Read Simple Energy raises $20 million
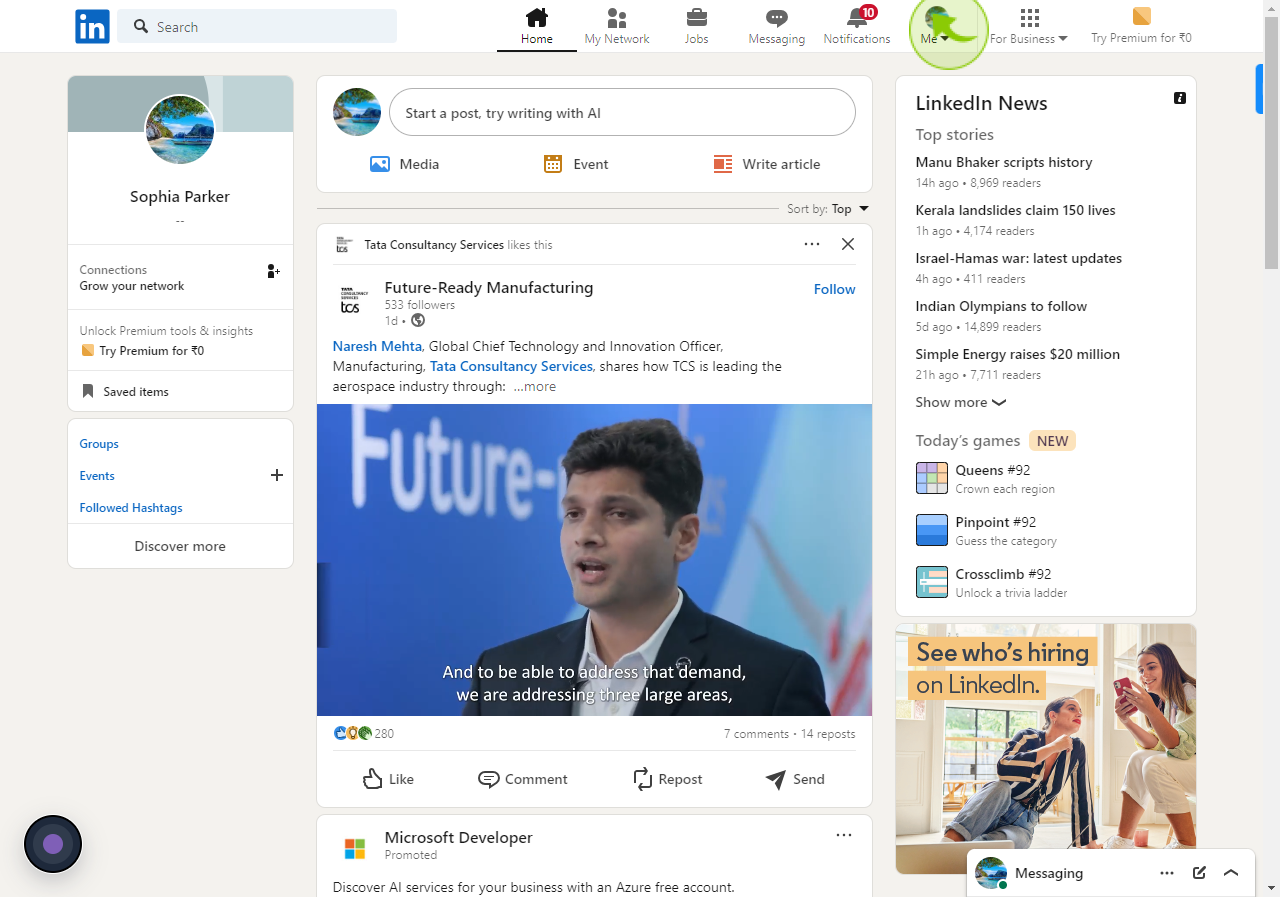Screen dimensions: 1280x897 click(x=1017, y=354)
